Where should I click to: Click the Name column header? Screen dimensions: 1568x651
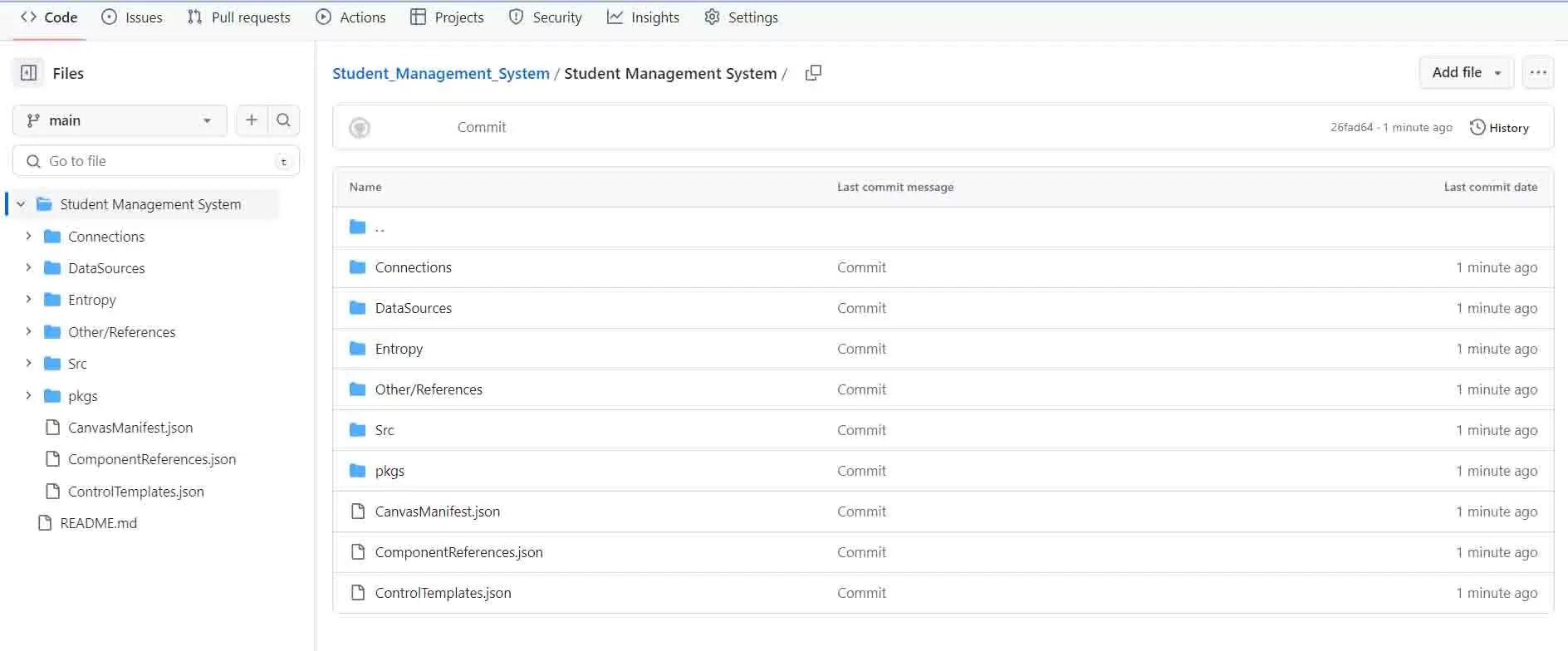pos(365,187)
